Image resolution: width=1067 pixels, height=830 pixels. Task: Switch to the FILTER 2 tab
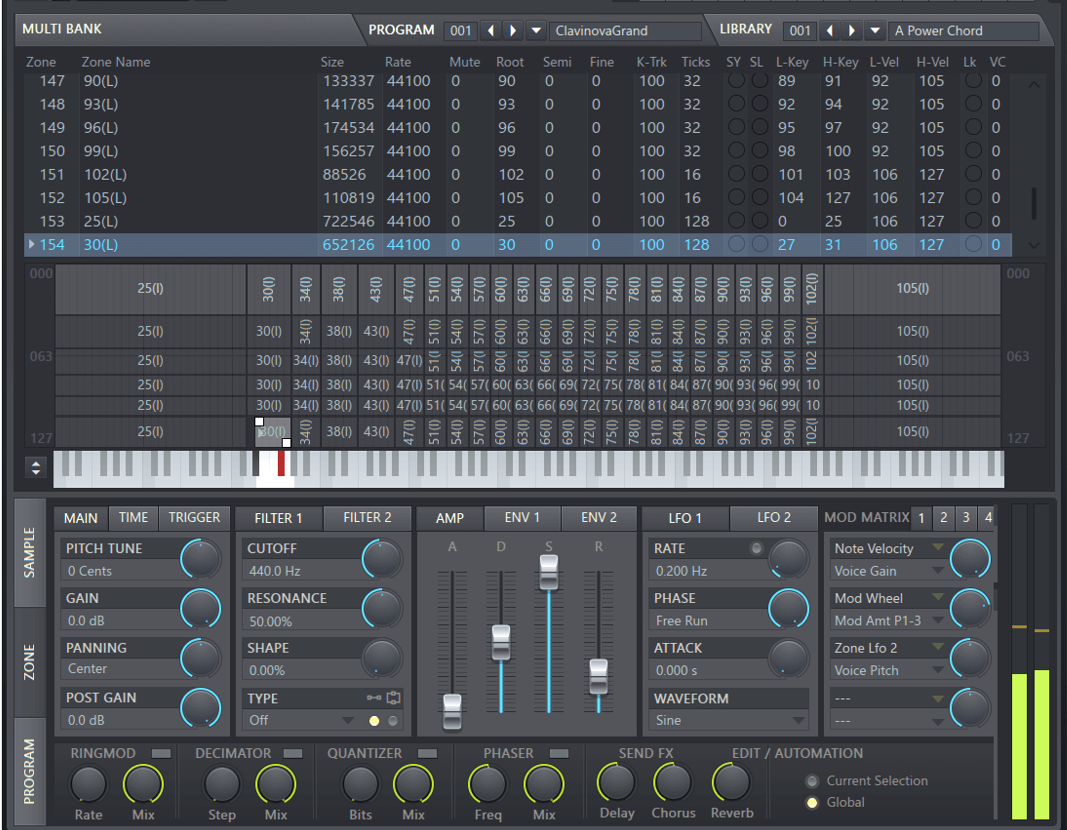pos(367,518)
